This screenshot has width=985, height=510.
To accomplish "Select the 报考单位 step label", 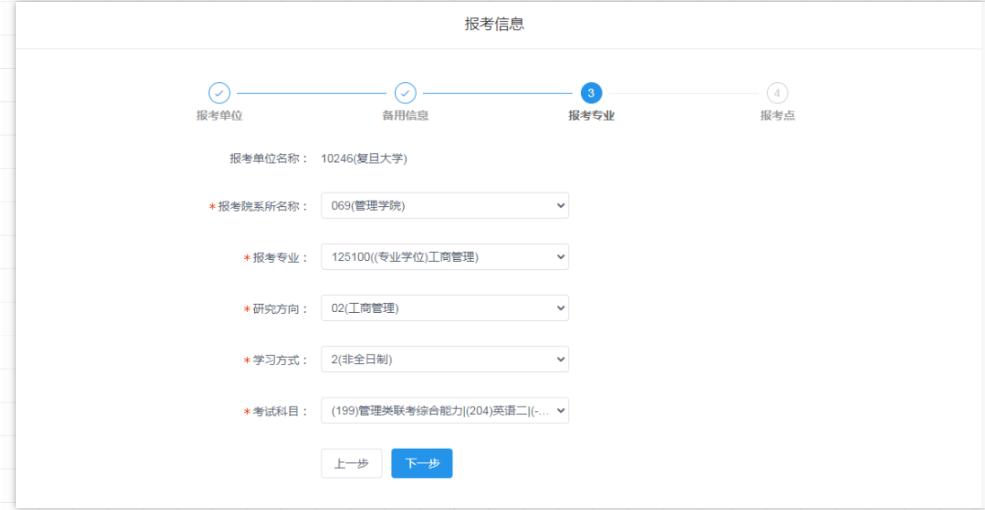I will tap(219, 116).
